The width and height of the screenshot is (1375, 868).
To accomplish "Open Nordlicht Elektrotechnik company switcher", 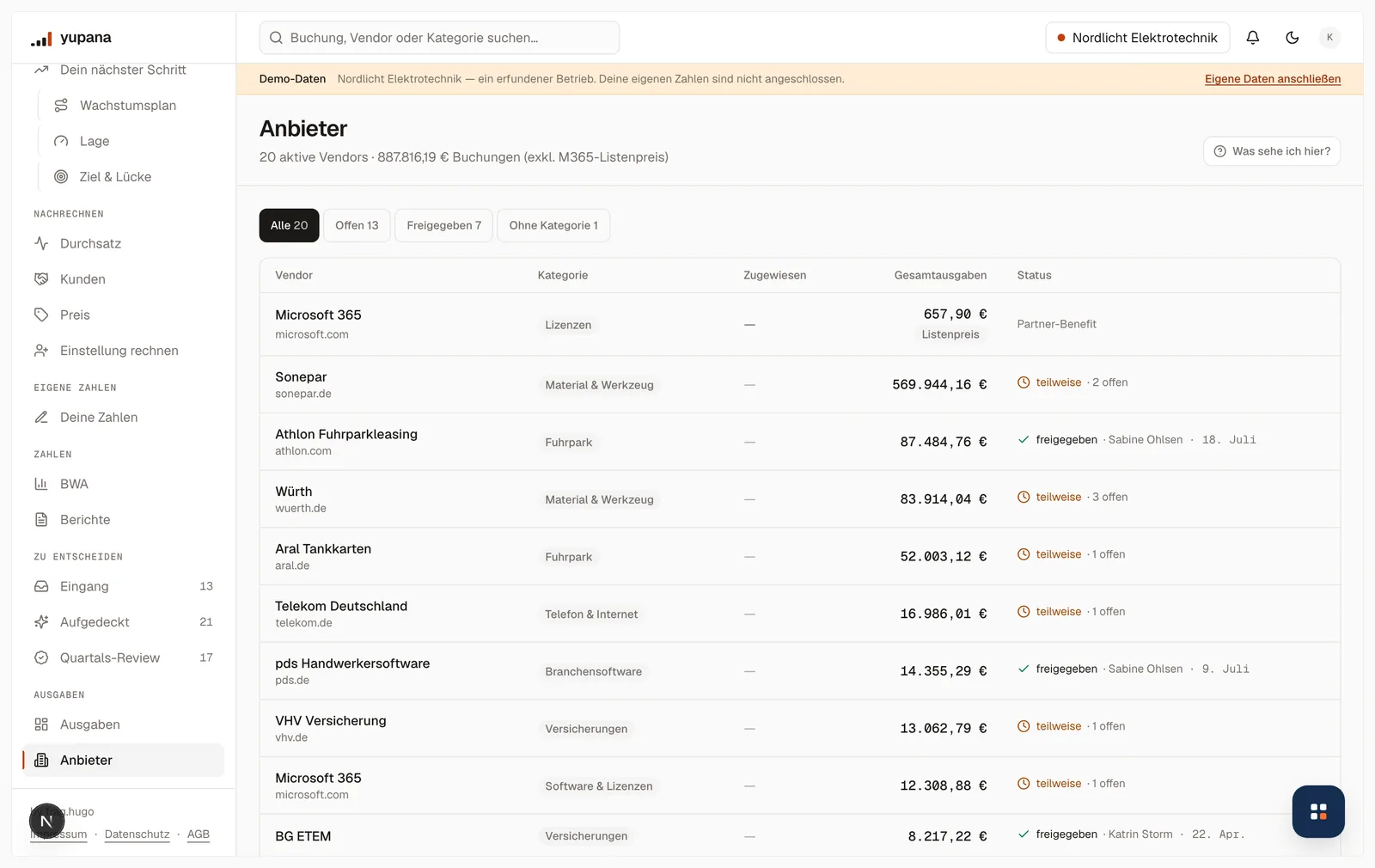I will click(1137, 38).
